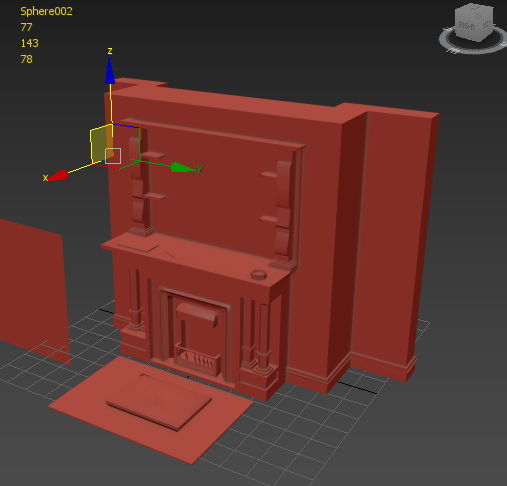Click the ViewCube in the viewport corner
The image size is (507, 486).
tap(474, 23)
